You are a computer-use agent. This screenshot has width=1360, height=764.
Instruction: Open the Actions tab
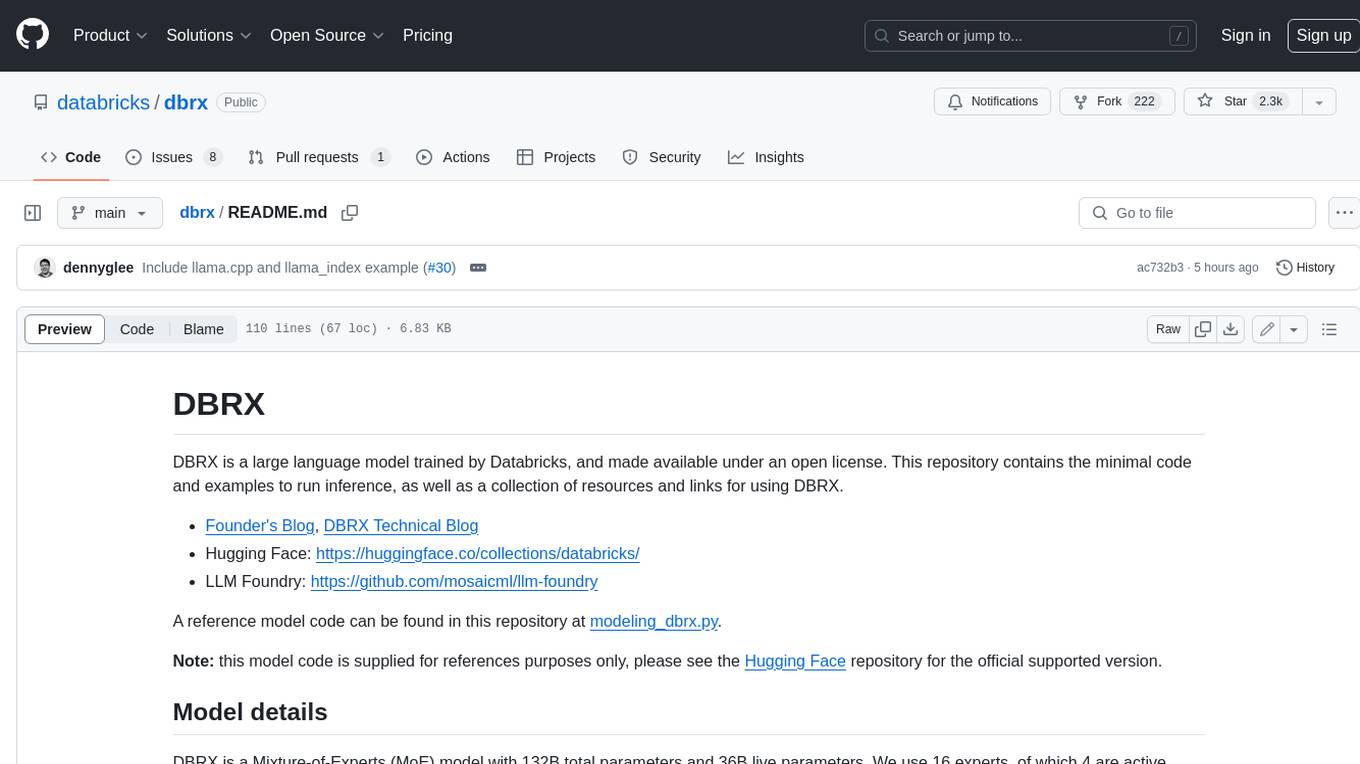(x=453, y=157)
